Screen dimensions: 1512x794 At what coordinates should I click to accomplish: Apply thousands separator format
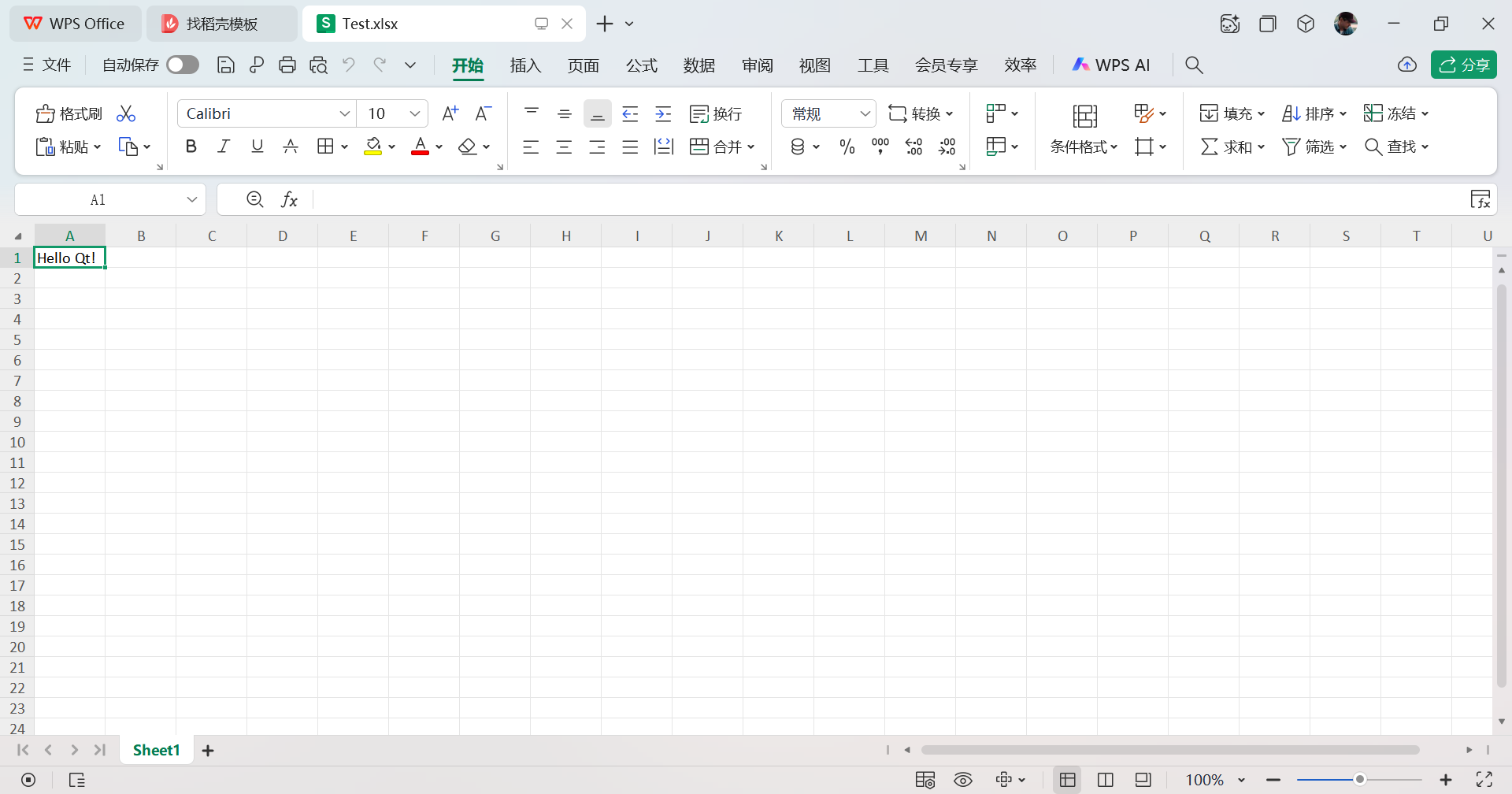880,147
